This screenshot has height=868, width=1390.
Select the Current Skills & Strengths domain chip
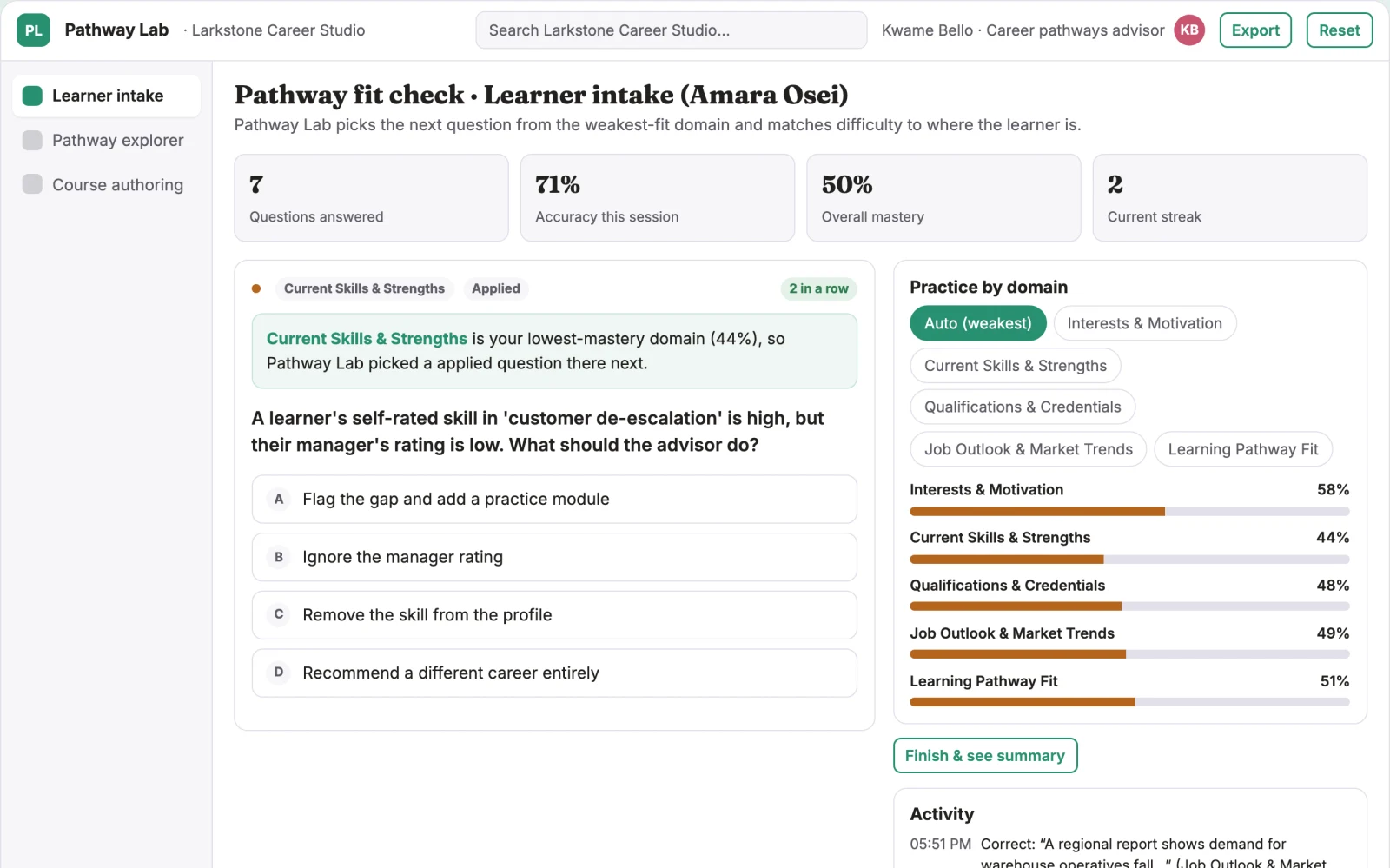1016,366
